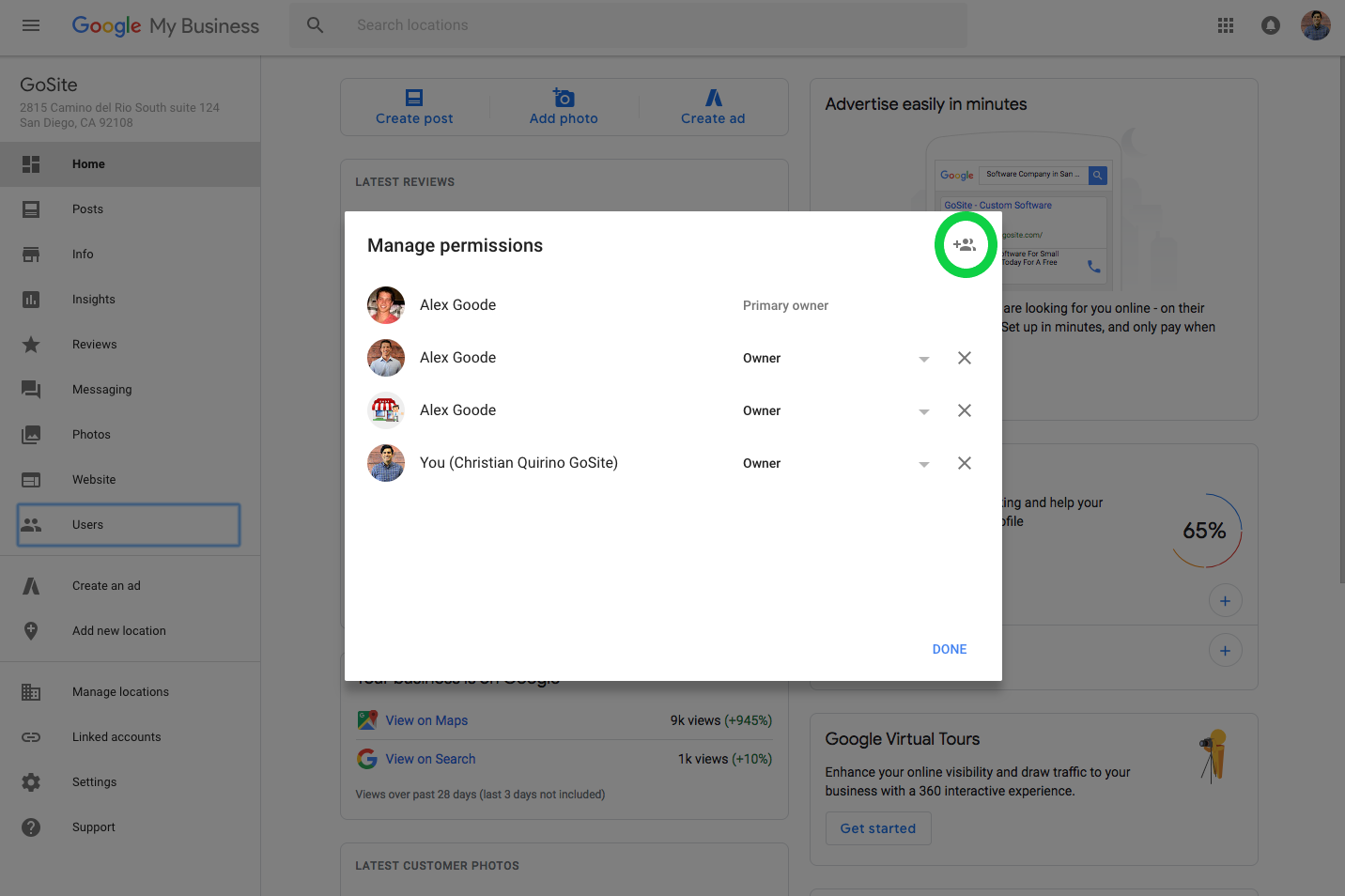Viewport: 1345px width, 896px height.
Task: Click the Reviews star icon
Action: 31,345
